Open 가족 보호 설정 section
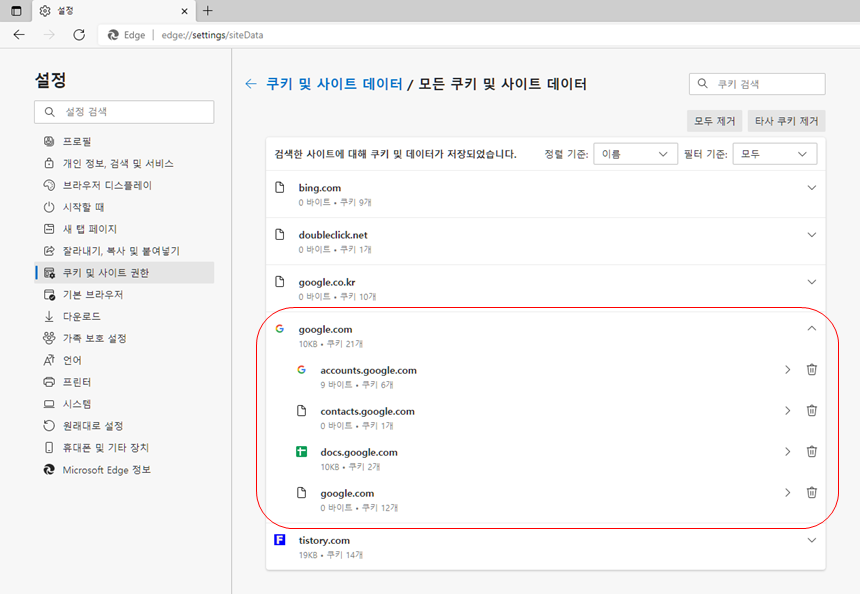The height and width of the screenshot is (594, 860). (x=124, y=338)
